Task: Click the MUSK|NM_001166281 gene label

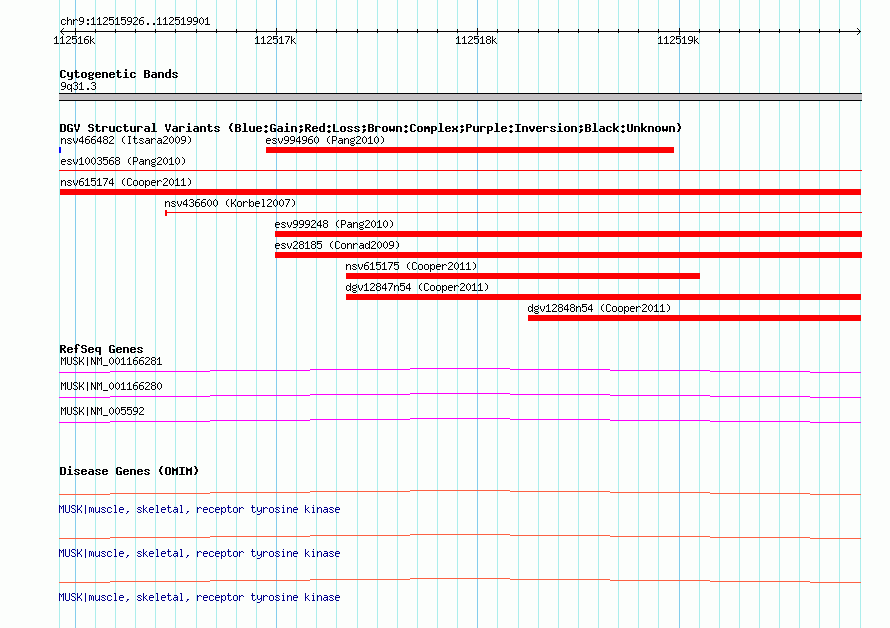Action: [111, 361]
